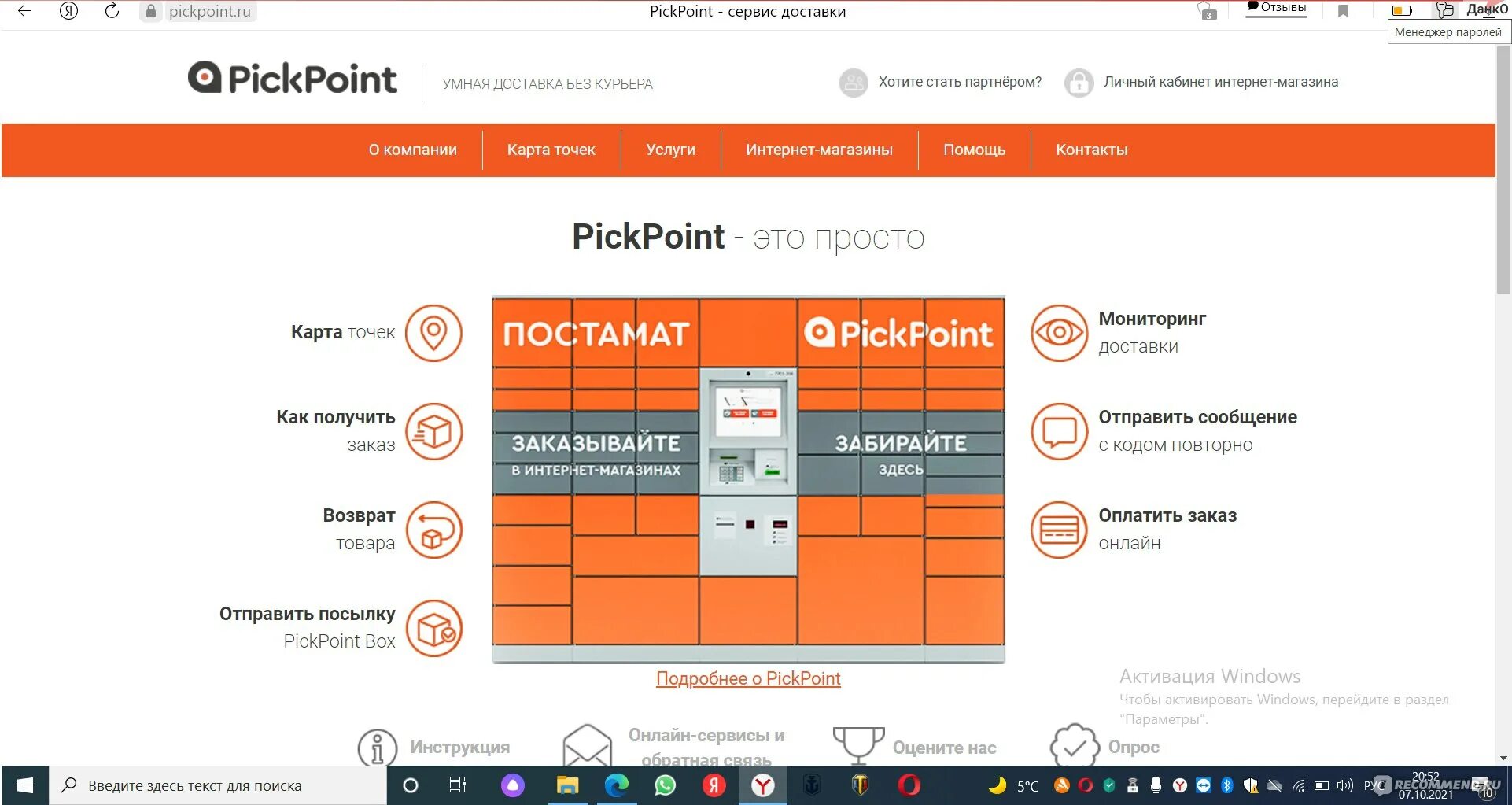Click the volume speaker tray icon
Viewport: 1512px width, 805px height.
point(1344,785)
